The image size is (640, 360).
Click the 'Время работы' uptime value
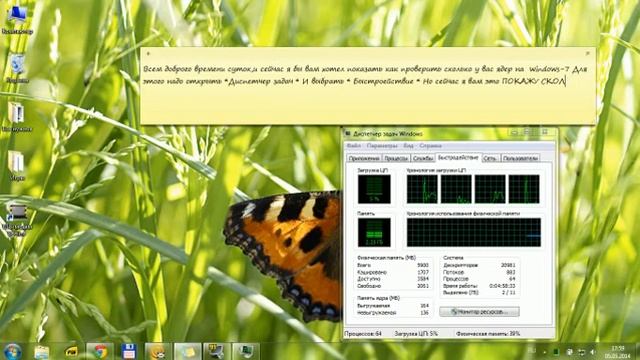tap(503, 286)
